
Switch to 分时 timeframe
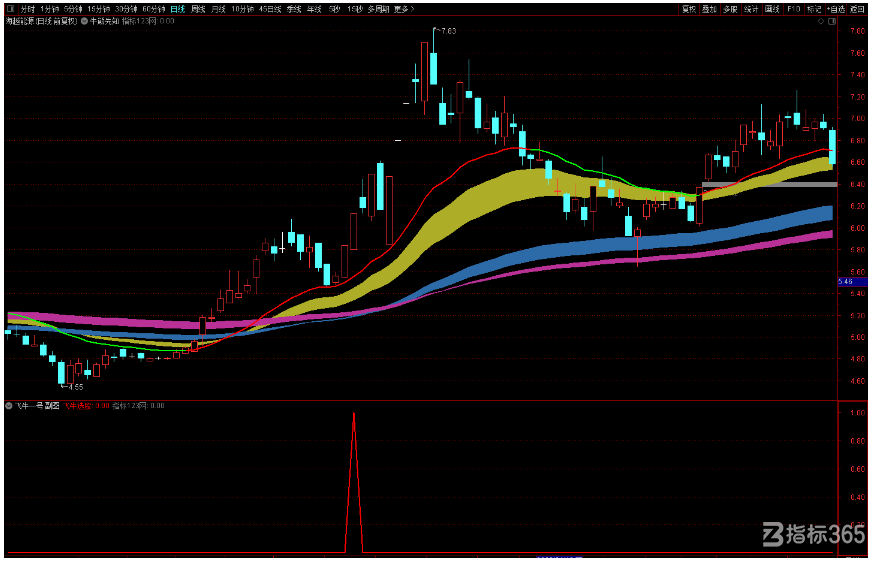coord(27,9)
